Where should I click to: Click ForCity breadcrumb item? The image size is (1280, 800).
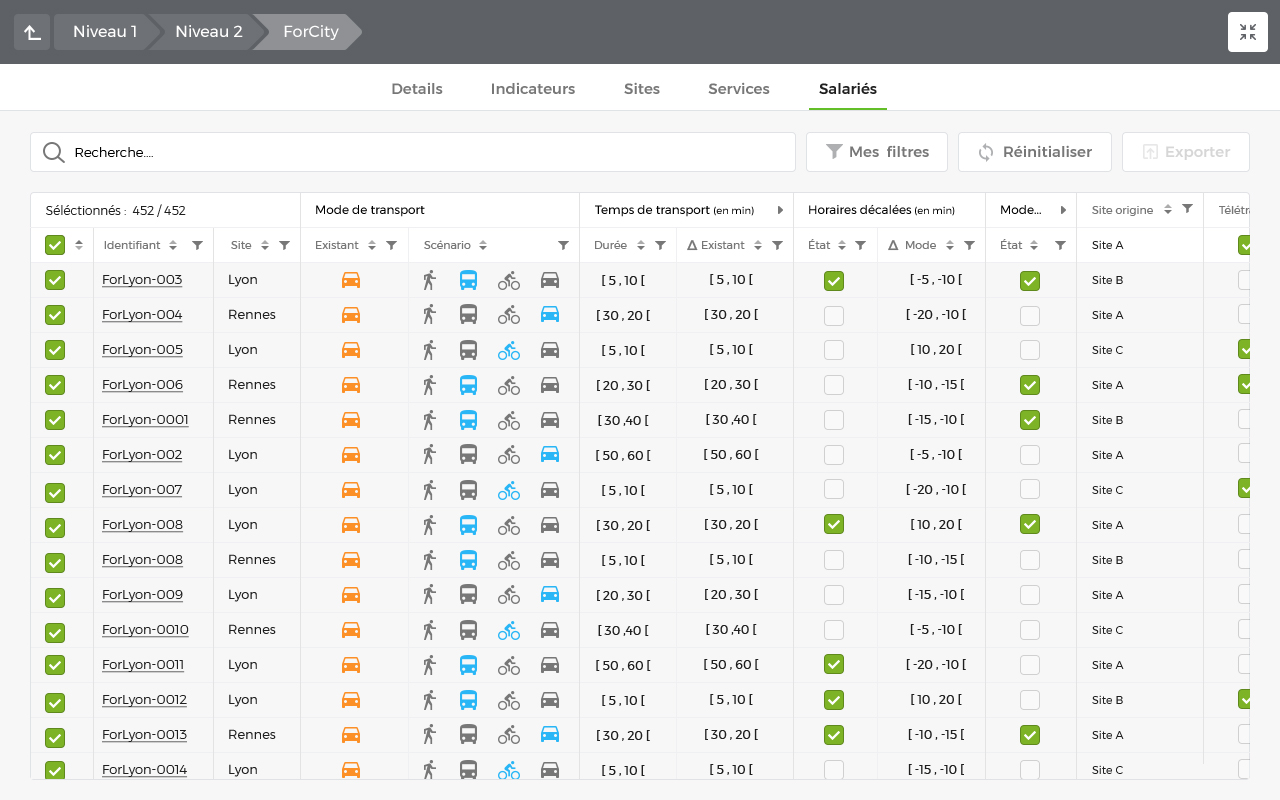pyautogui.click(x=311, y=32)
